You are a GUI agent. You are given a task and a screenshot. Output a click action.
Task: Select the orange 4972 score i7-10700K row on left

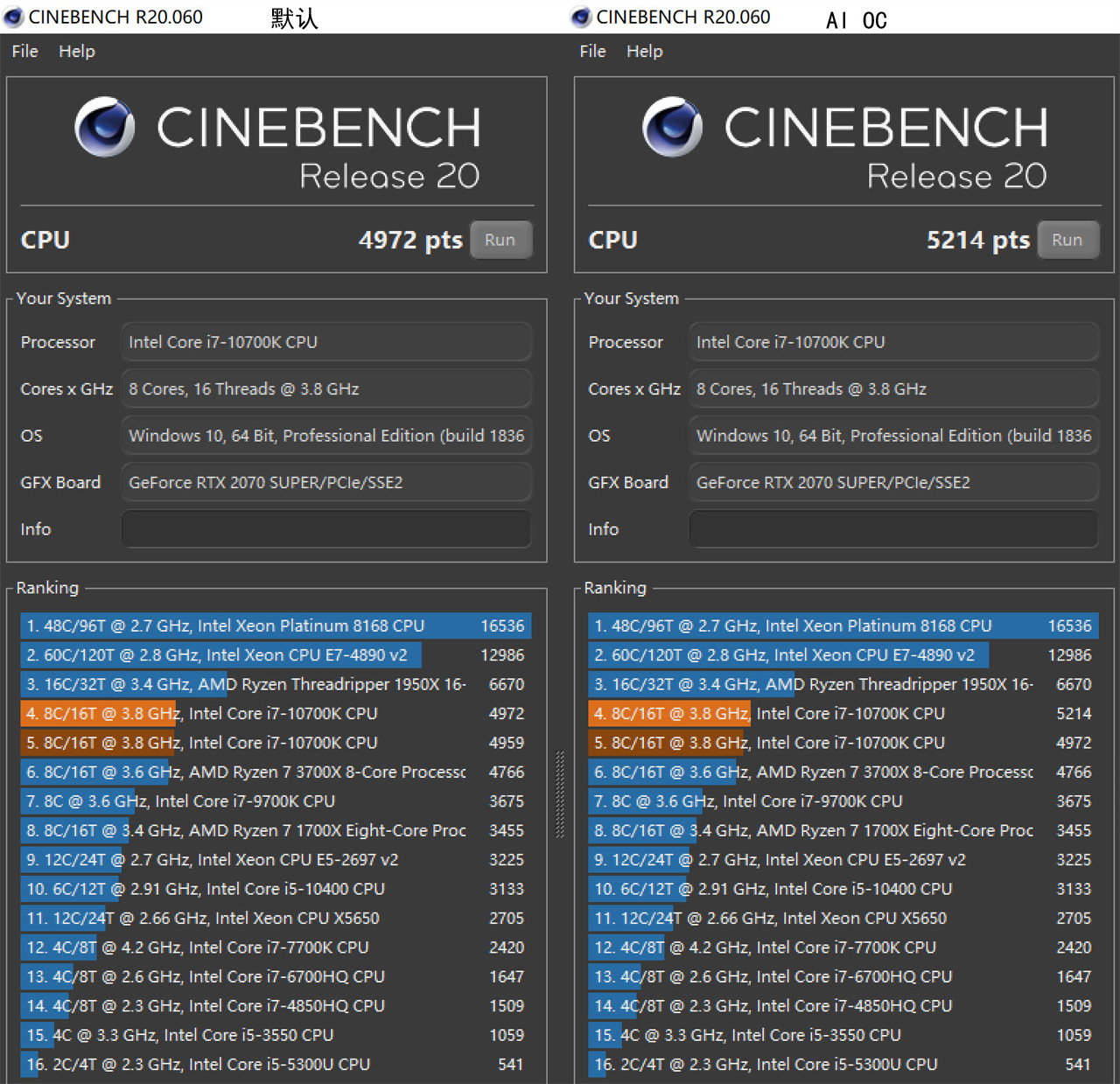(x=276, y=714)
